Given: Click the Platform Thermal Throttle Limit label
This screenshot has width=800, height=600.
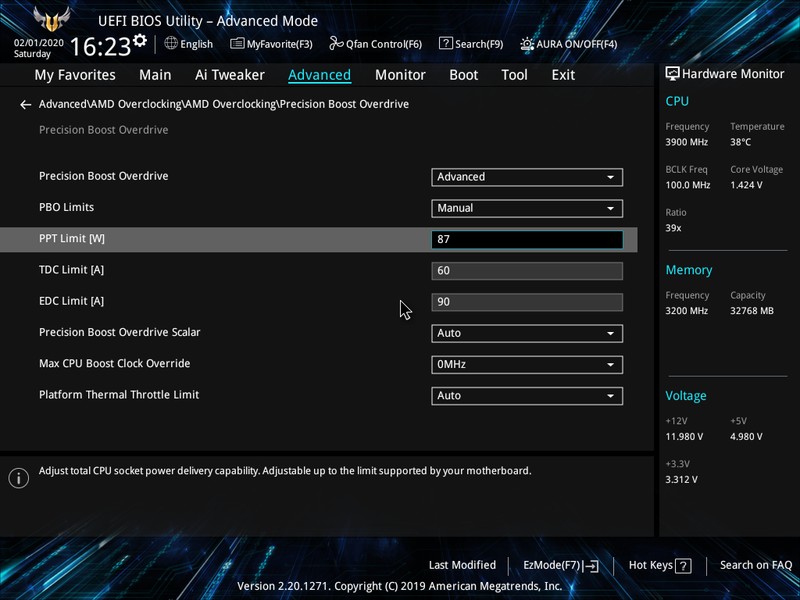Looking at the screenshot, I should point(119,394).
